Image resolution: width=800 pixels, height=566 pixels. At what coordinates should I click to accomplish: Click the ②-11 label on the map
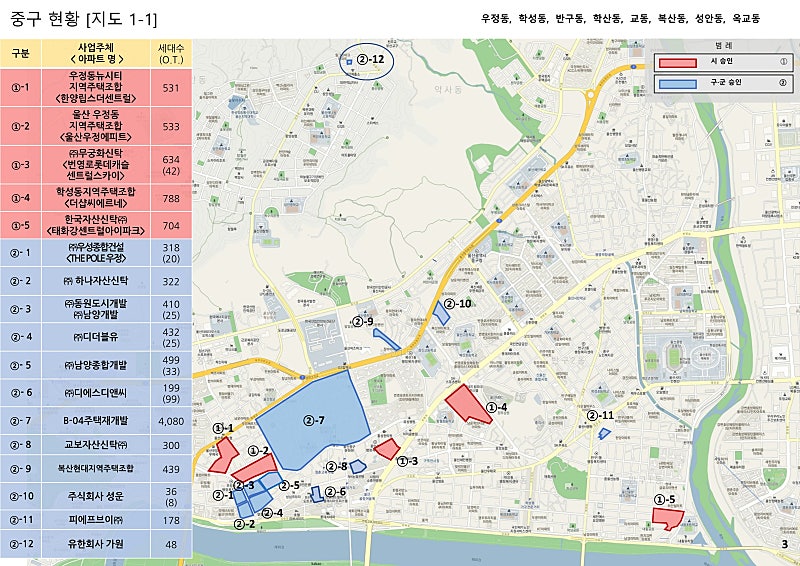pyautogui.click(x=600, y=415)
